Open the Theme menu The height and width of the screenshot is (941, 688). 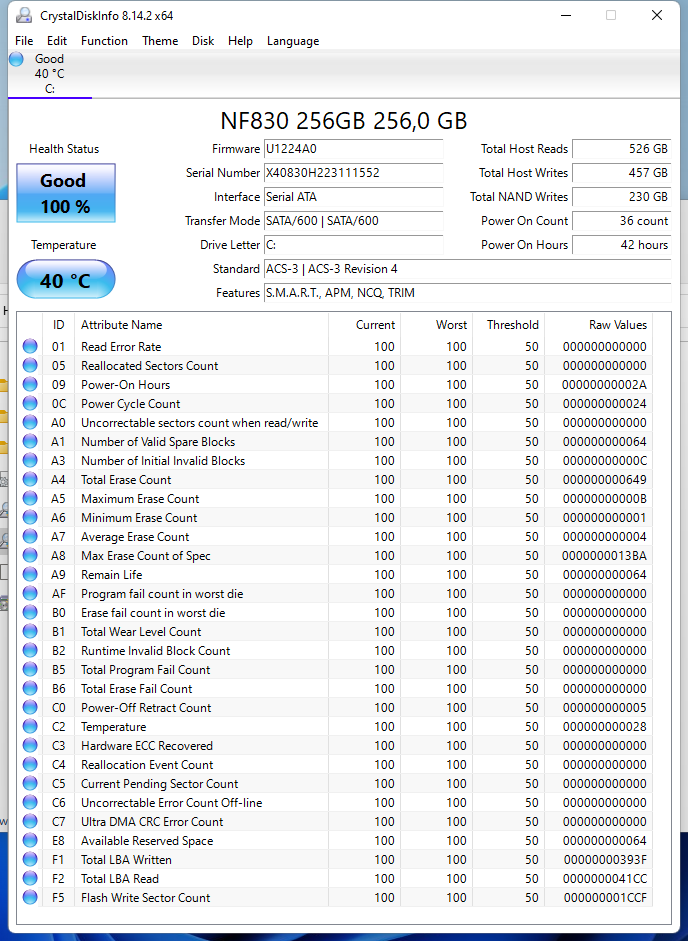[x=160, y=41]
